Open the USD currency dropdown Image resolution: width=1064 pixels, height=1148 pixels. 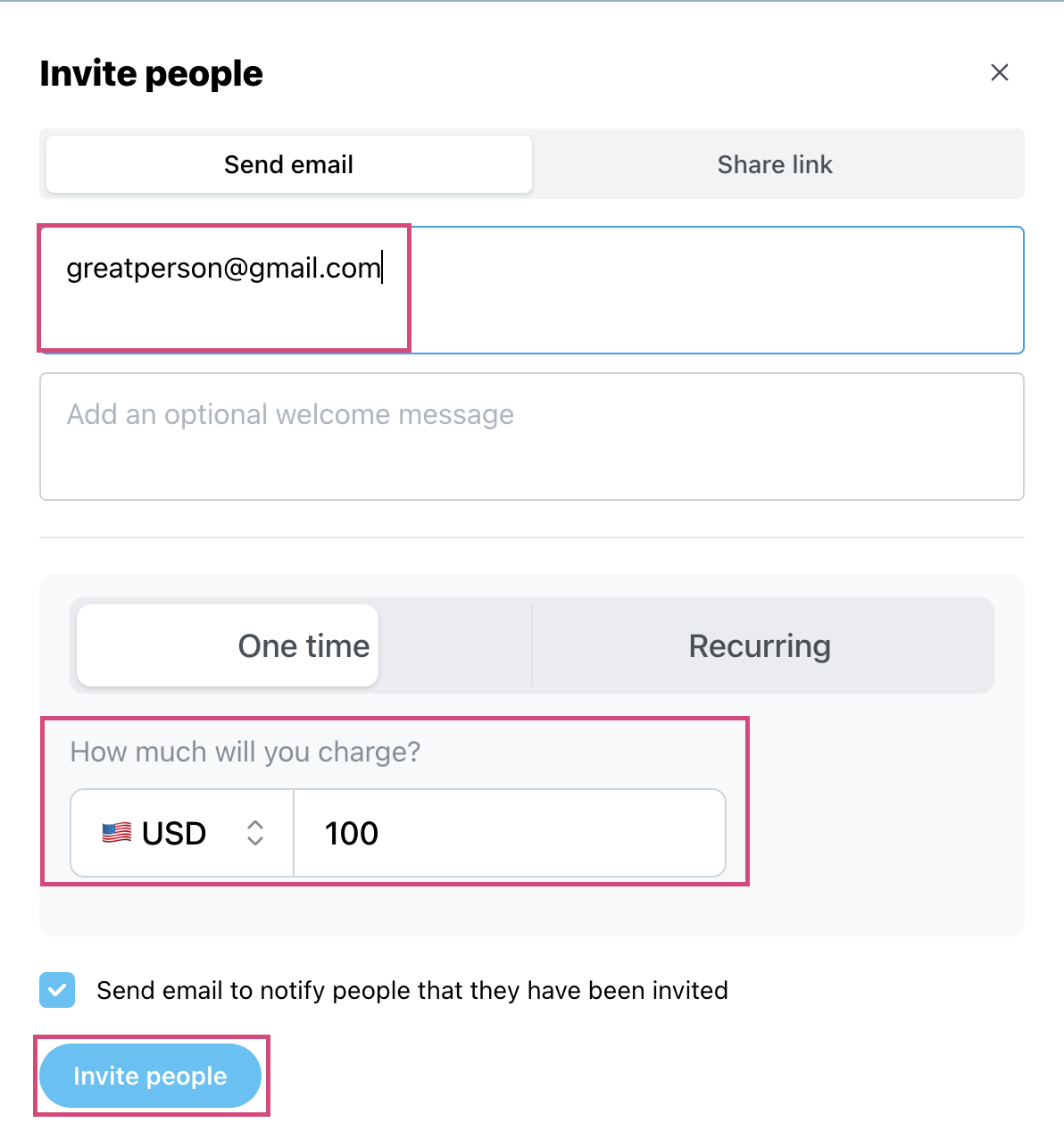tap(182, 833)
